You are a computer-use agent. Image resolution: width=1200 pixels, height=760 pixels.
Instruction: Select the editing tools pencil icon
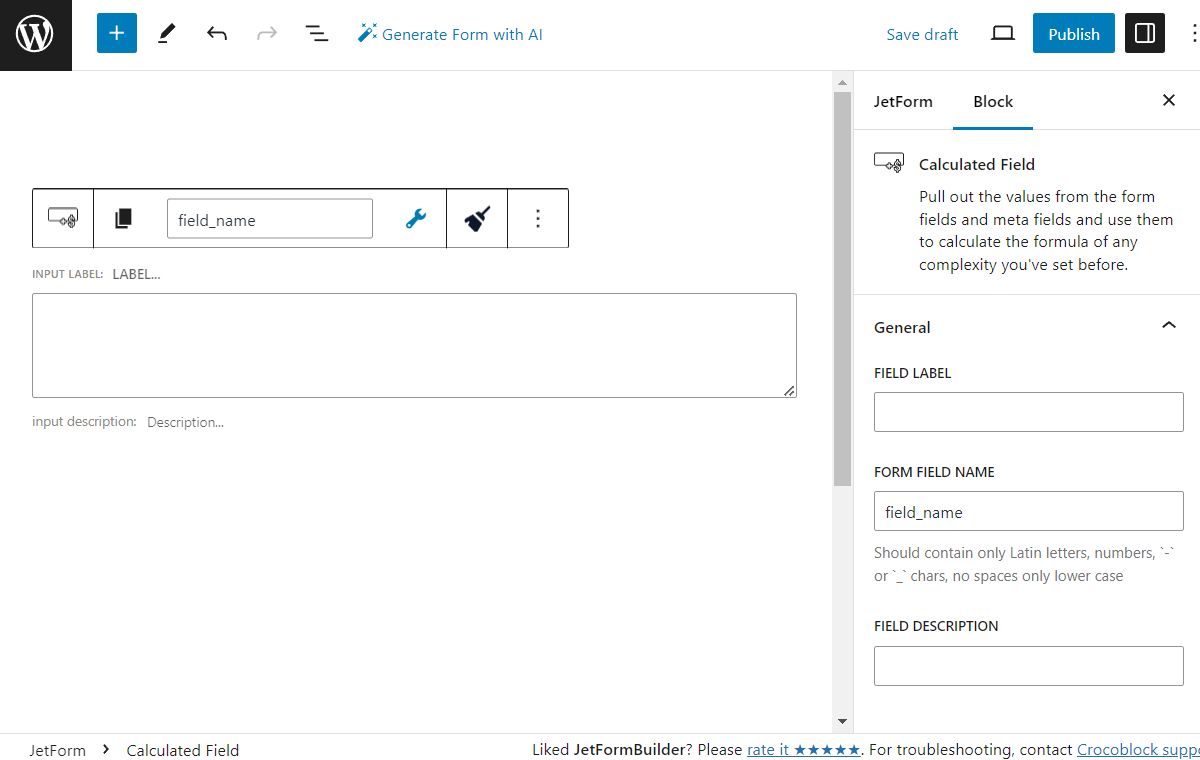166,33
